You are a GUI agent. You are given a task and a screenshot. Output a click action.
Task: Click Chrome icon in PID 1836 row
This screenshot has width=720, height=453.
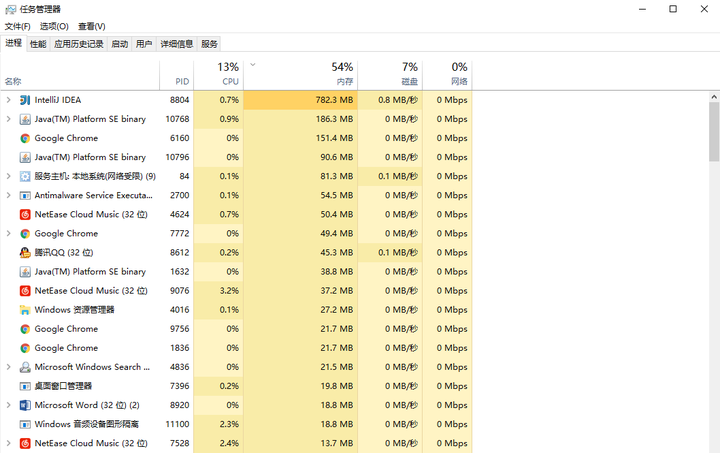25,348
